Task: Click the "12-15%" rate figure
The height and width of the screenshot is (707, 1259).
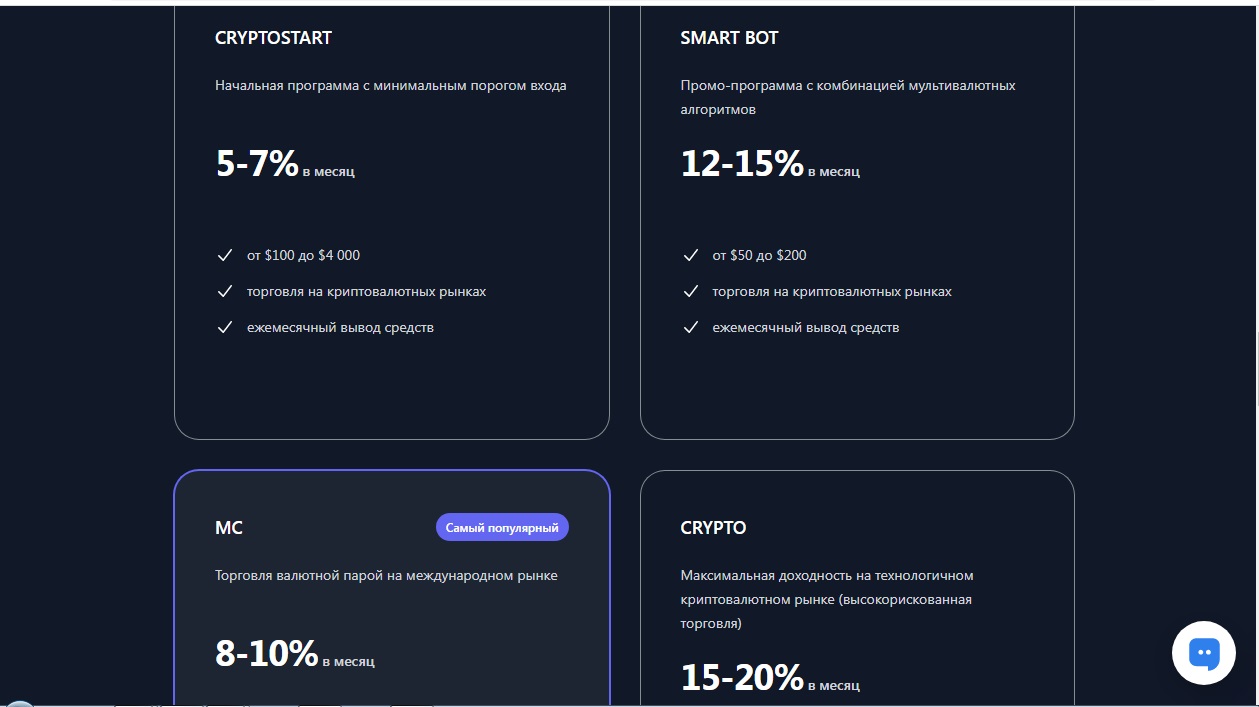Action: [742, 162]
